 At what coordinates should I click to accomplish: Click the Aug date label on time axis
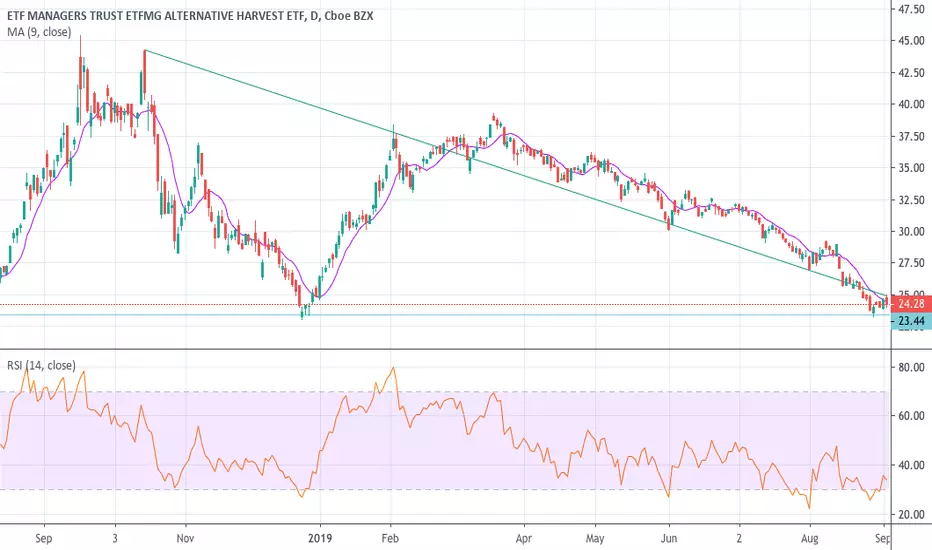(x=810, y=538)
